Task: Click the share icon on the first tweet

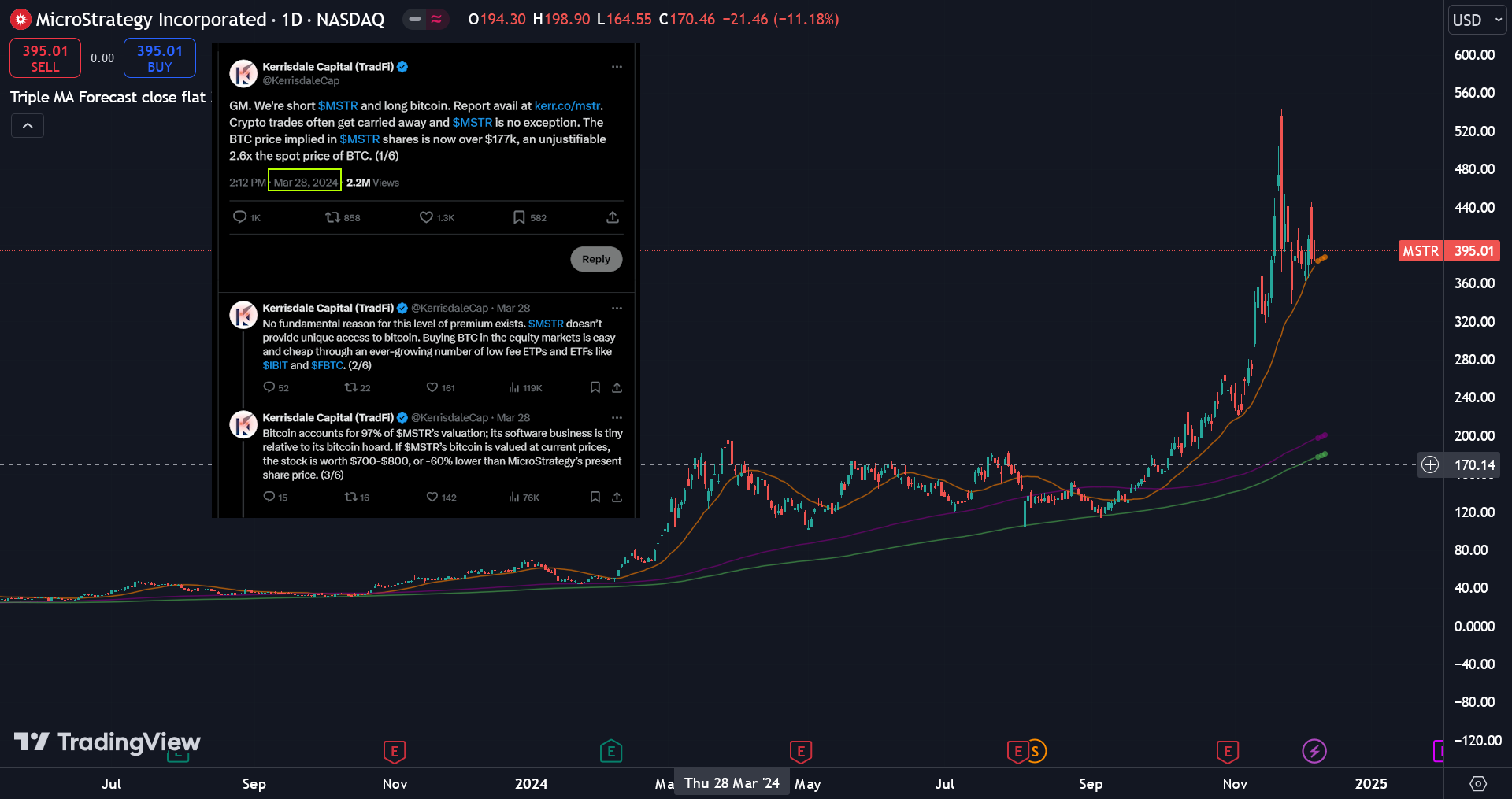Action: pos(613,216)
